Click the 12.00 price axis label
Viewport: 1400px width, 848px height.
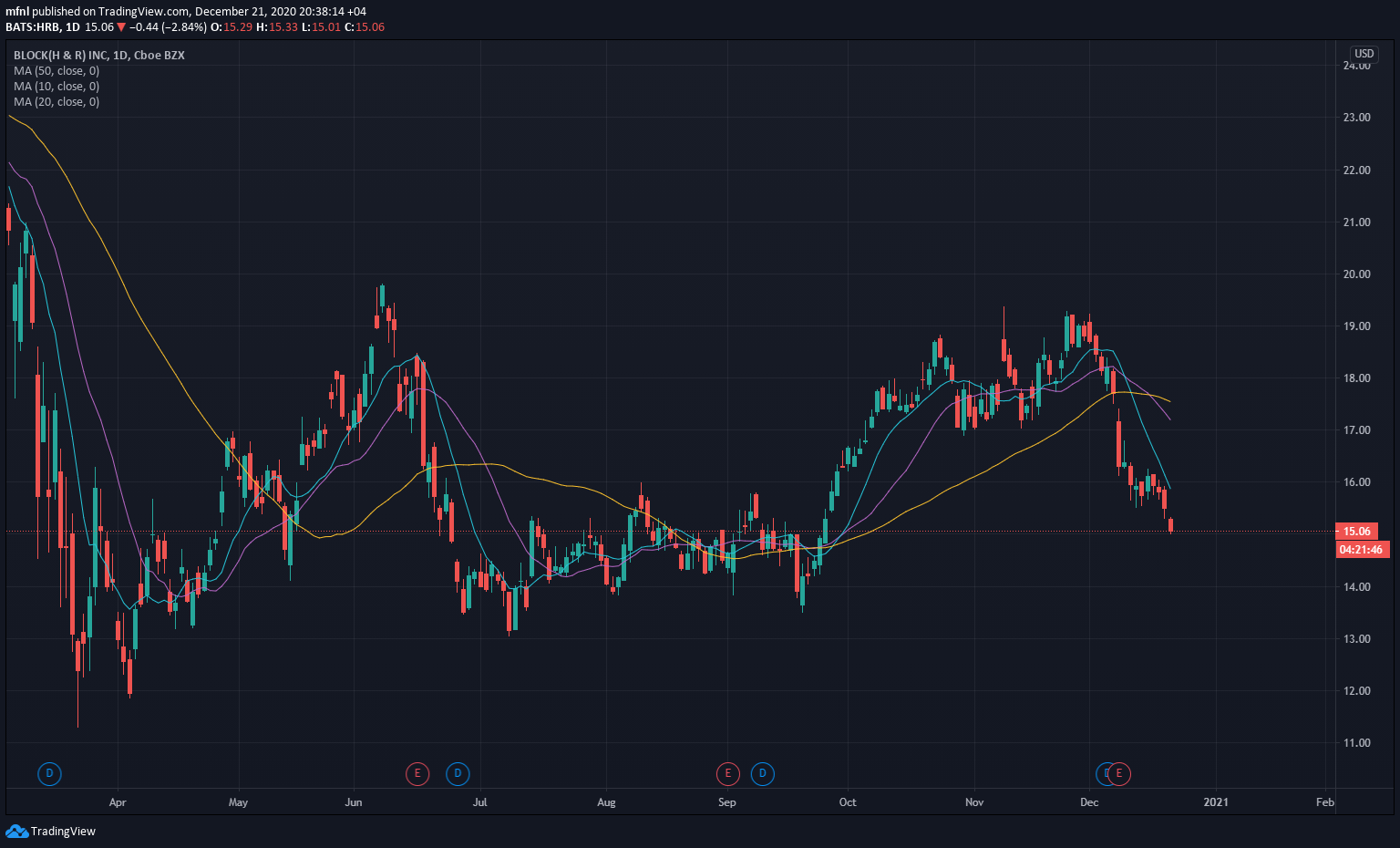[x=1357, y=691]
